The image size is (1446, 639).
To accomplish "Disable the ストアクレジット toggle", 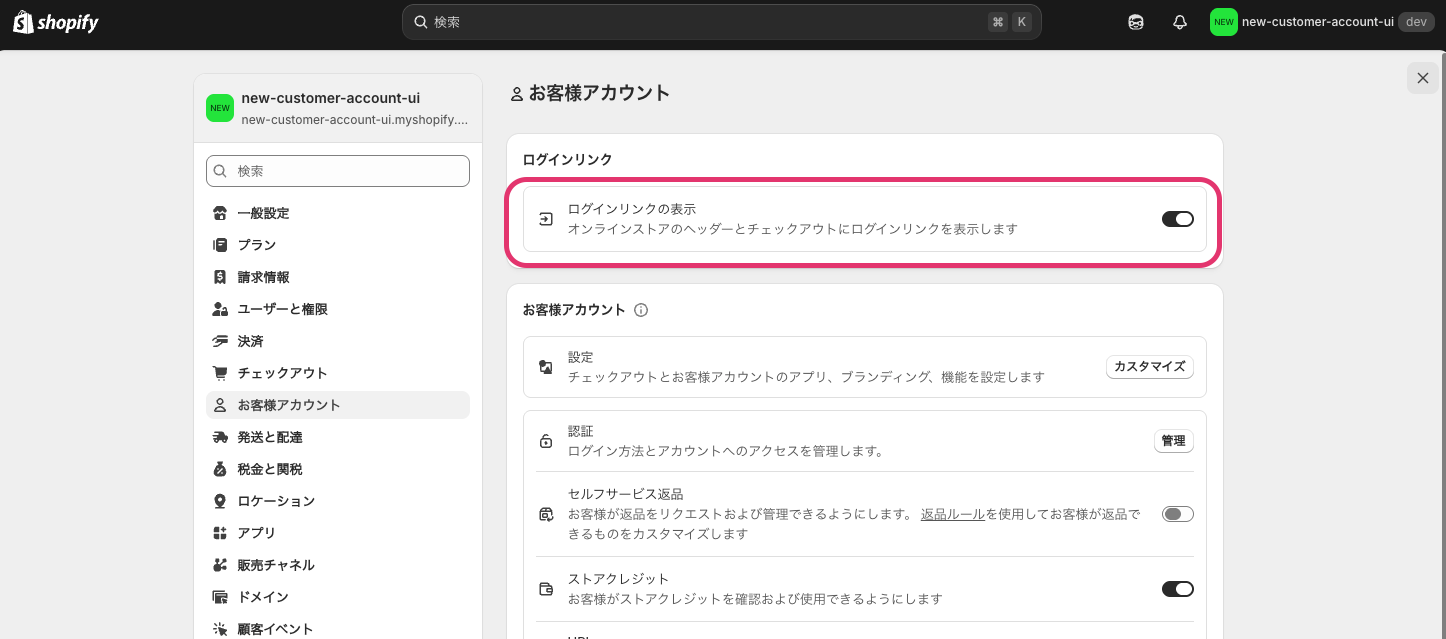I will [1178, 589].
